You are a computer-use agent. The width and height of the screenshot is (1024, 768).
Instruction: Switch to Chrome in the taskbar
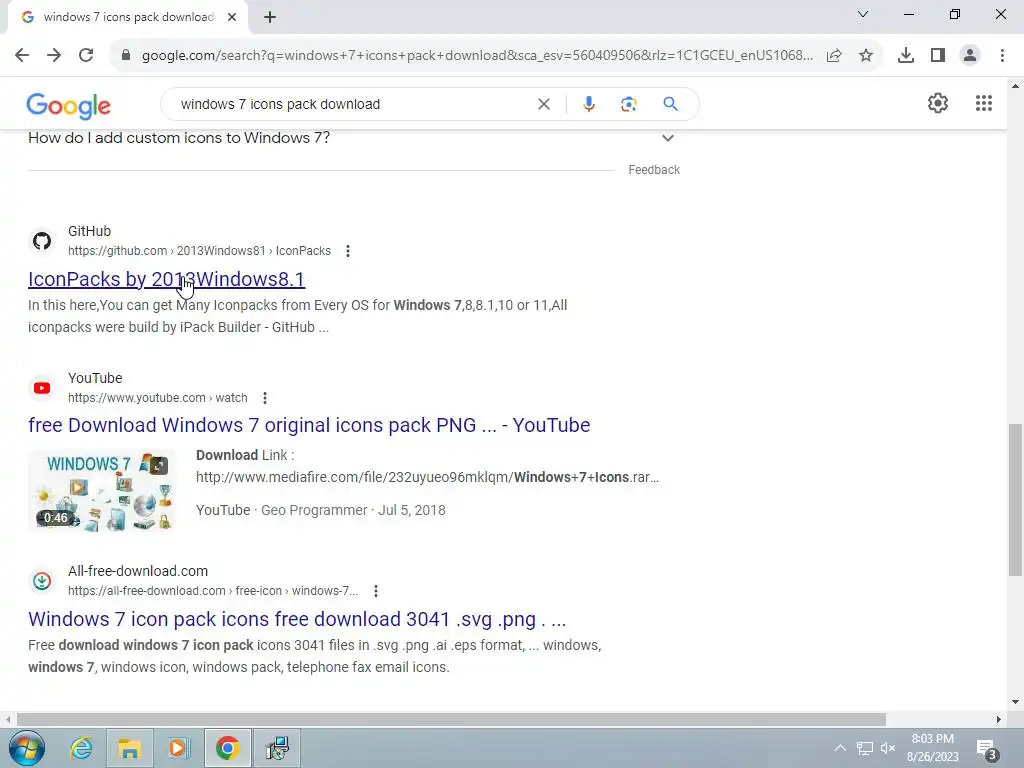(227, 748)
